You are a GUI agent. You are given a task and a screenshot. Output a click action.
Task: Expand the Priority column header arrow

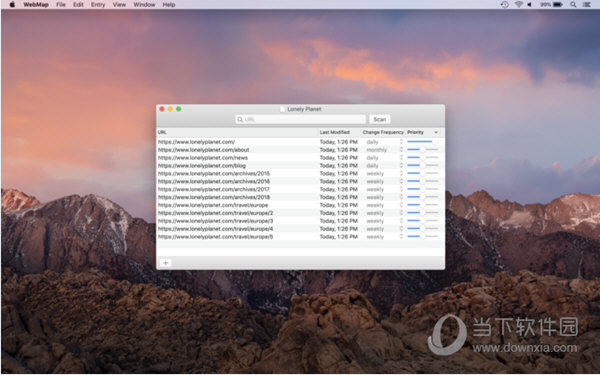pos(436,132)
